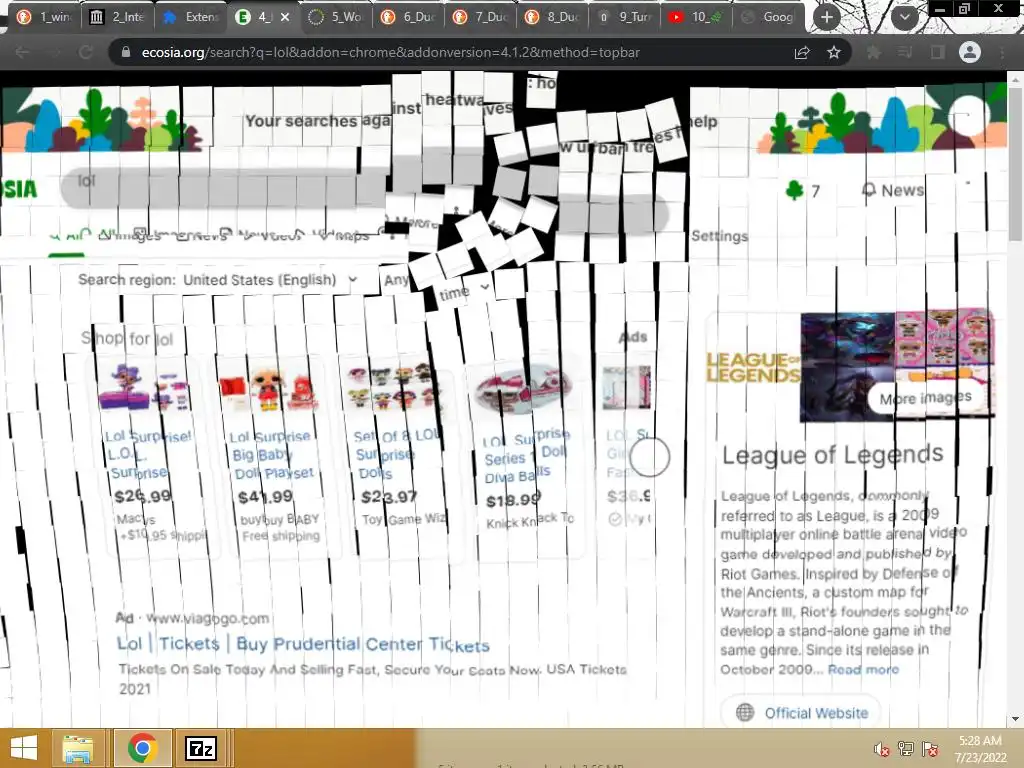Image resolution: width=1024 pixels, height=768 pixels.
Task: Click the network tray icon
Action: 906,749
